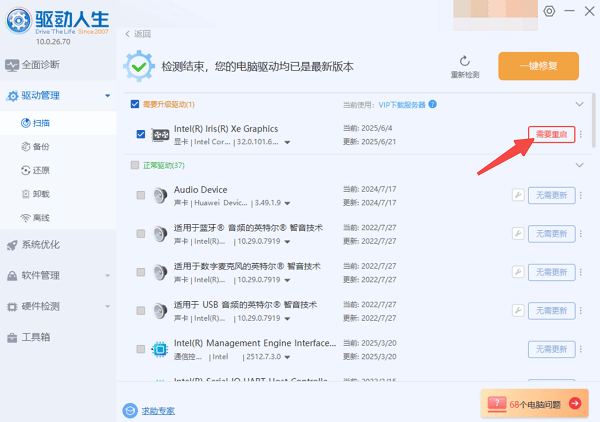Click the Audio Device speaker icon
600x422 pixels.
160,196
